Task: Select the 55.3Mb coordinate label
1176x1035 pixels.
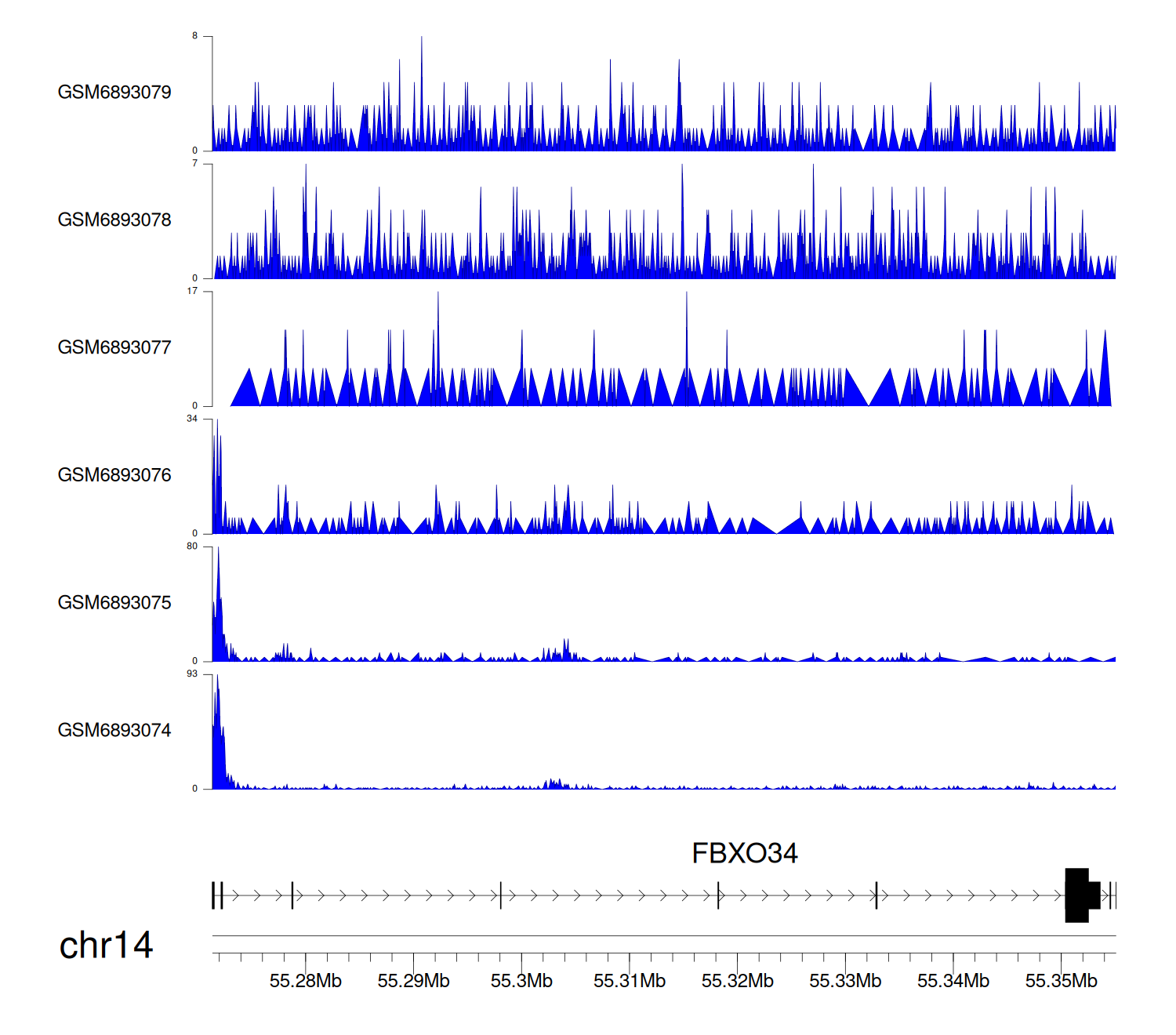Action: tap(521, 981)
